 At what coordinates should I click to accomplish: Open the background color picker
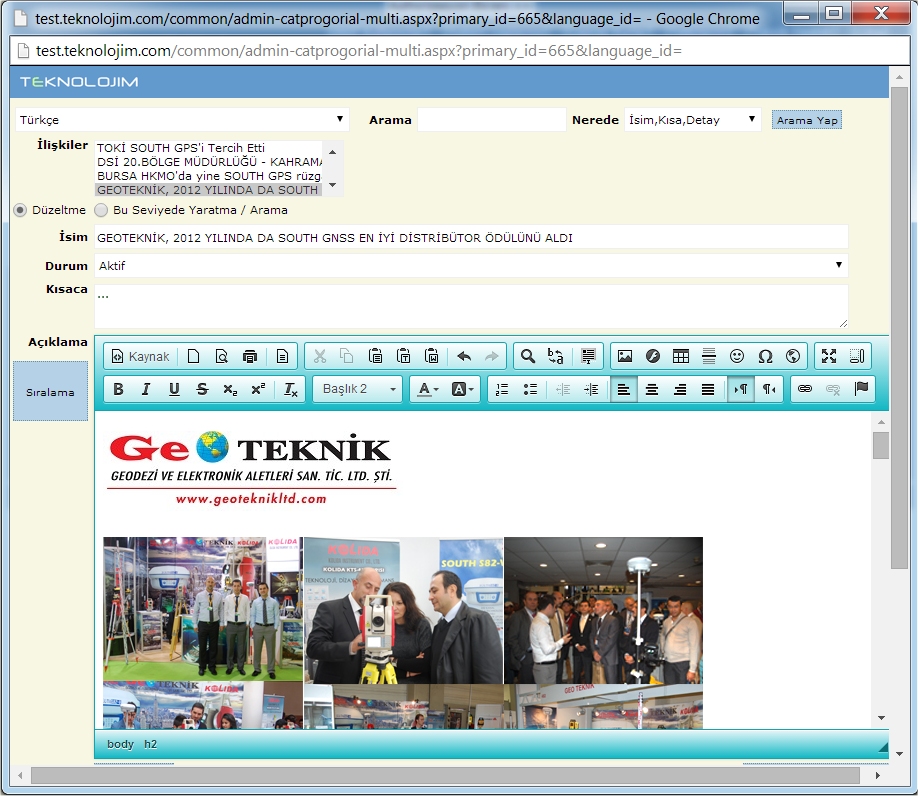463,389
